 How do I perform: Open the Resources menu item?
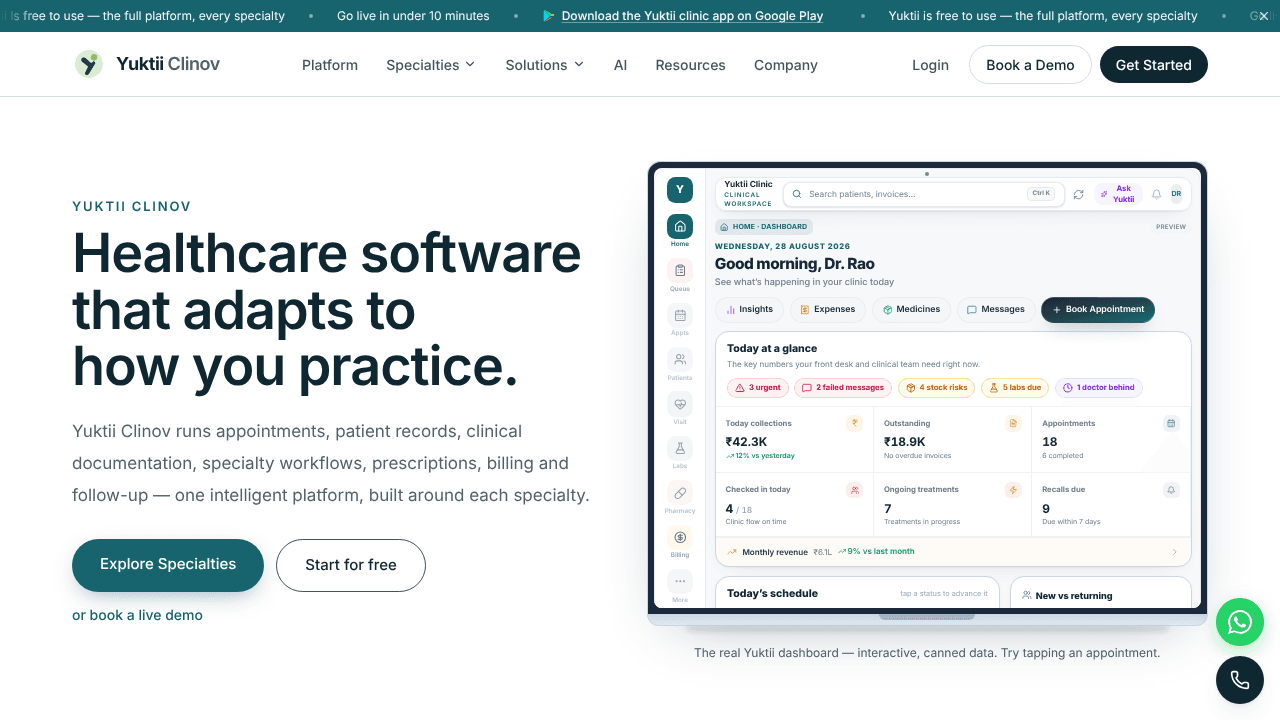pyautogui.click(x=690, y=65)
